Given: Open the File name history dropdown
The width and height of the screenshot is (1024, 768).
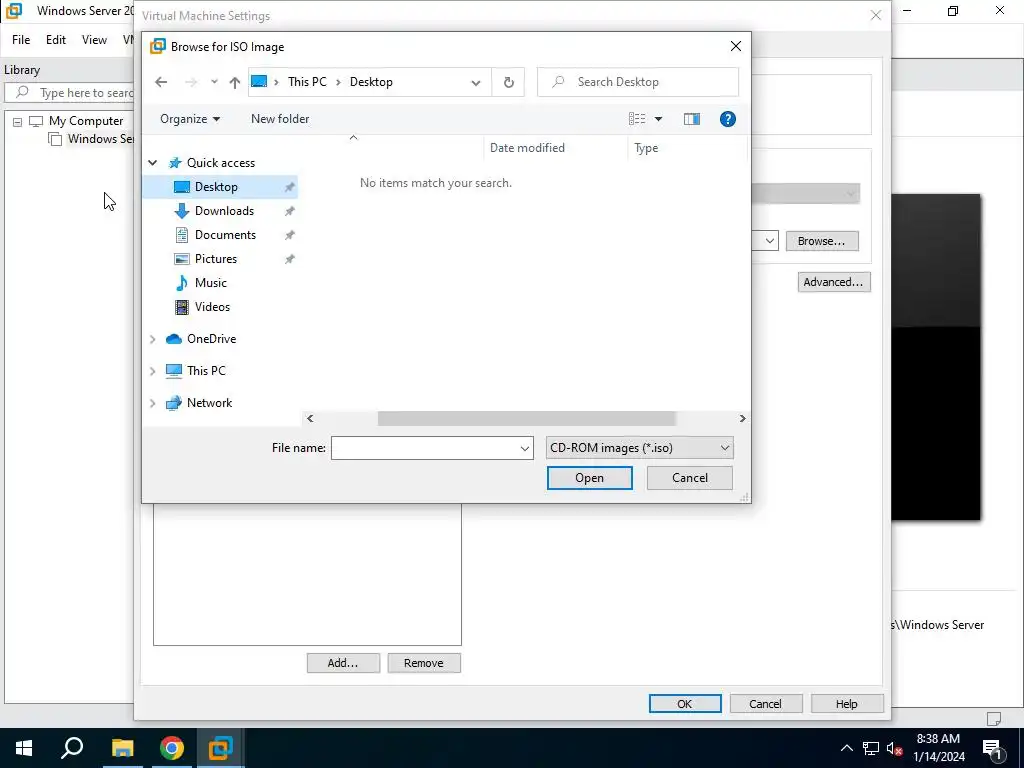Looking at the screenshot, I should [524, 448].
